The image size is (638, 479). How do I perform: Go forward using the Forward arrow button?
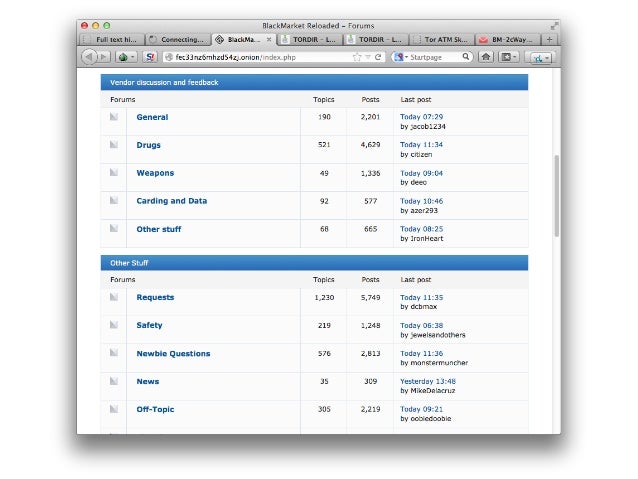(x=104, y=57)
